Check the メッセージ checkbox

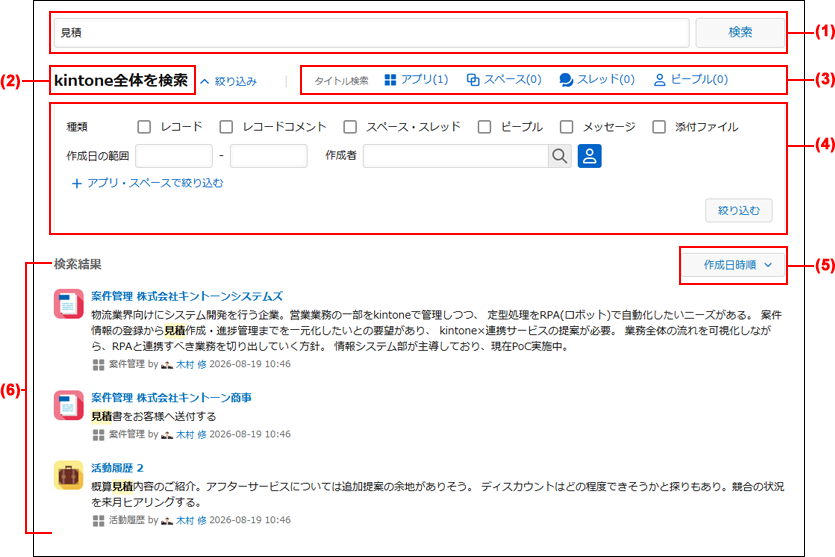(x=567, y=127)
